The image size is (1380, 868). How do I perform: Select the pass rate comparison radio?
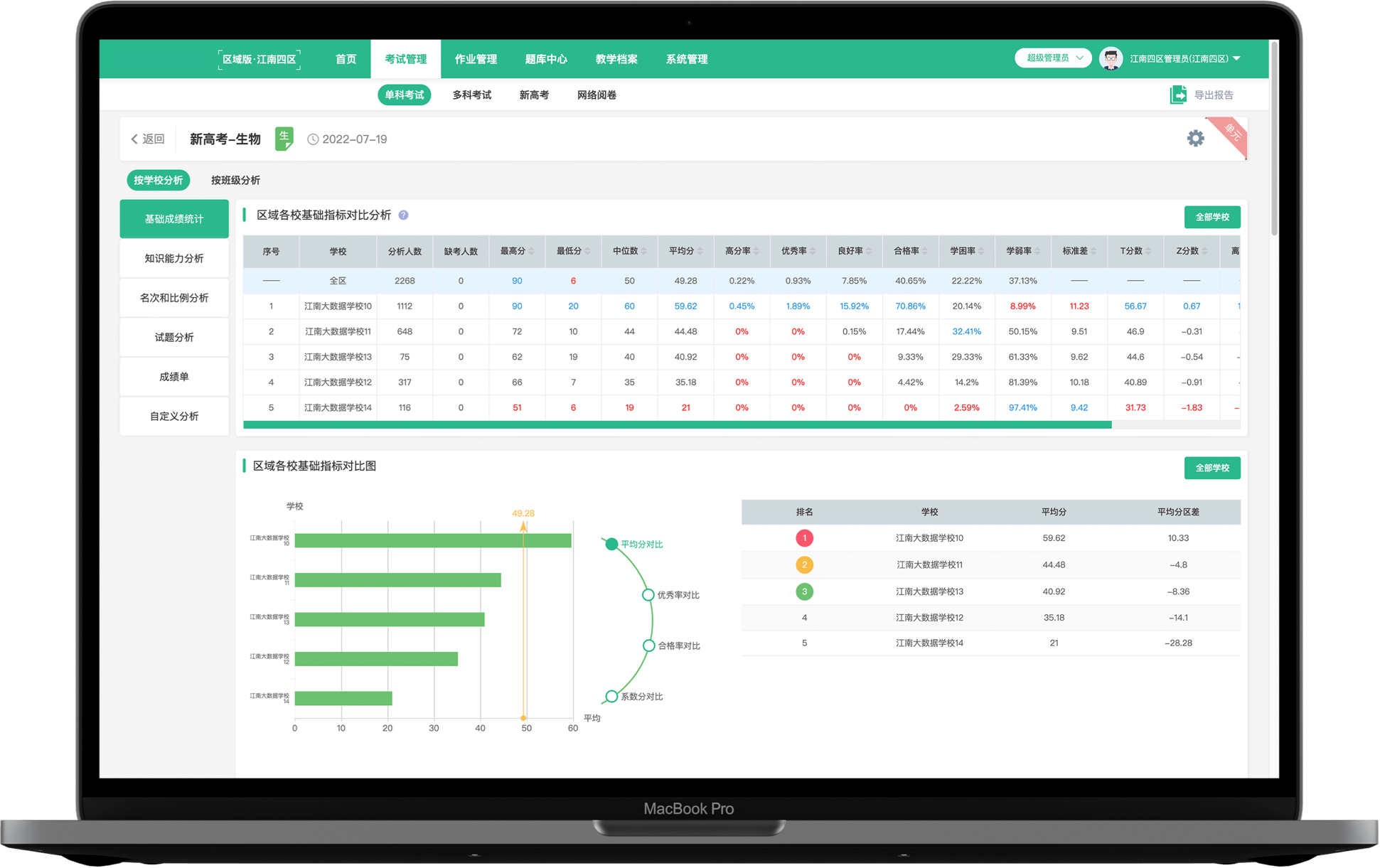648,645
